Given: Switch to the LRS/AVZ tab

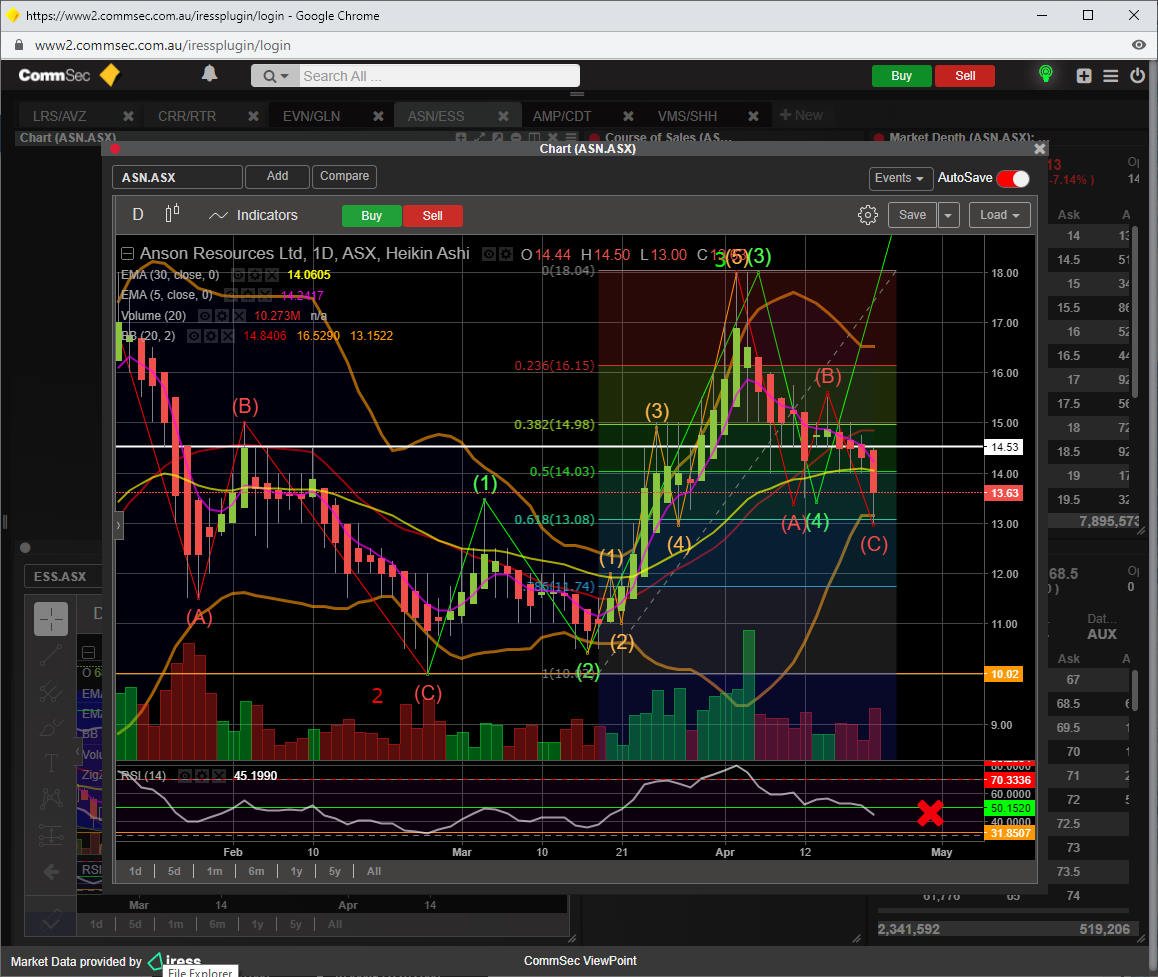Looking at the screenshot, I should (x=60, y=116).
